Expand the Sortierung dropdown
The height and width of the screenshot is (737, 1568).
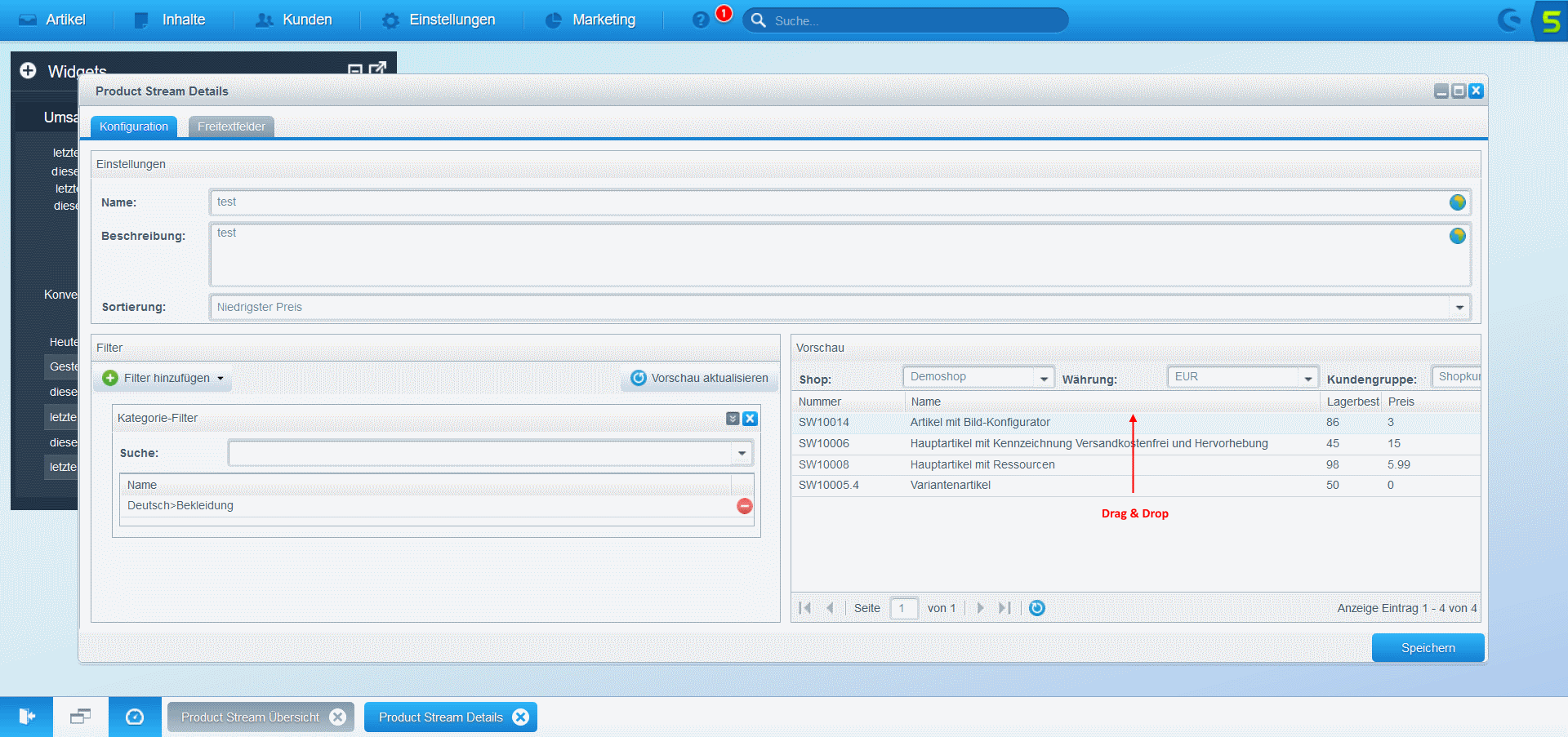[1459, 308]
